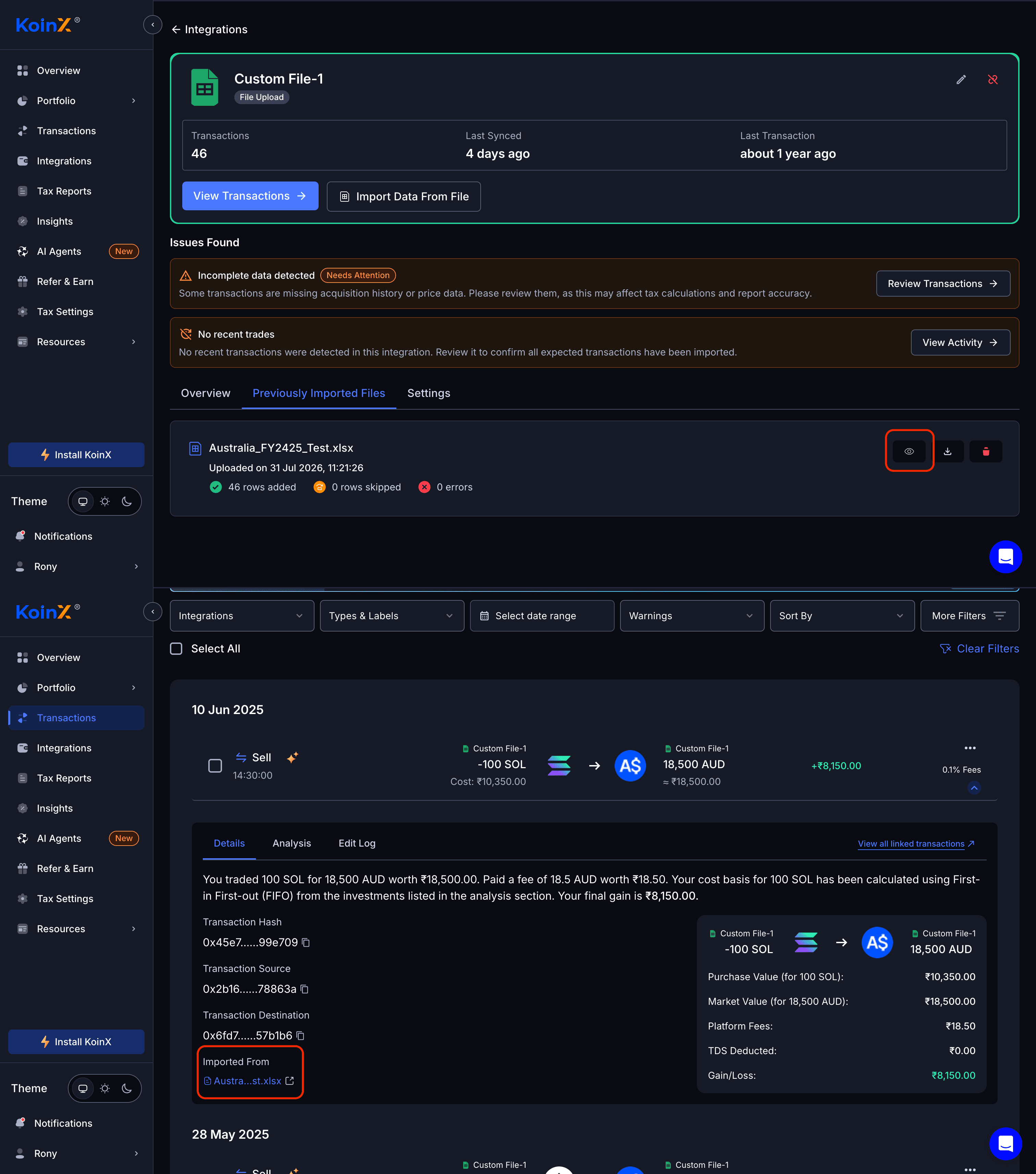The width and height of the screenshot is (1036, 1174).
Task: Click Import Data From File
Action: point(403,197)
